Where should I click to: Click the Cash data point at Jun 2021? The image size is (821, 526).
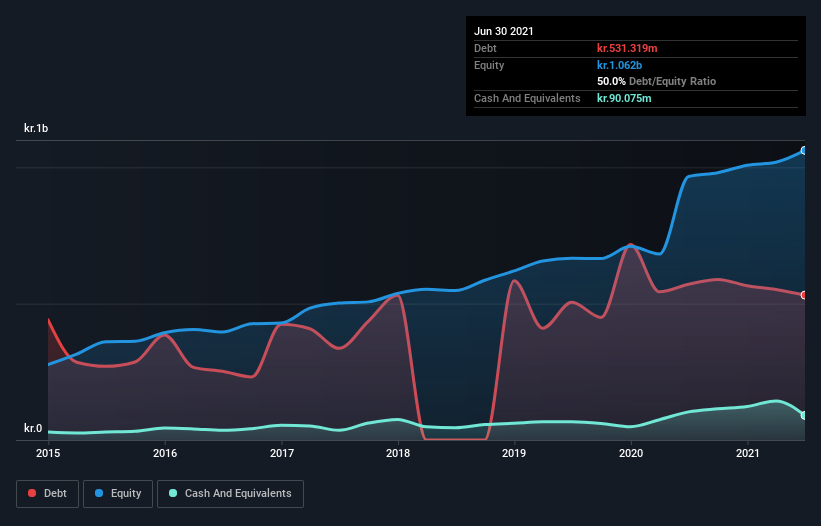[804, 416]
